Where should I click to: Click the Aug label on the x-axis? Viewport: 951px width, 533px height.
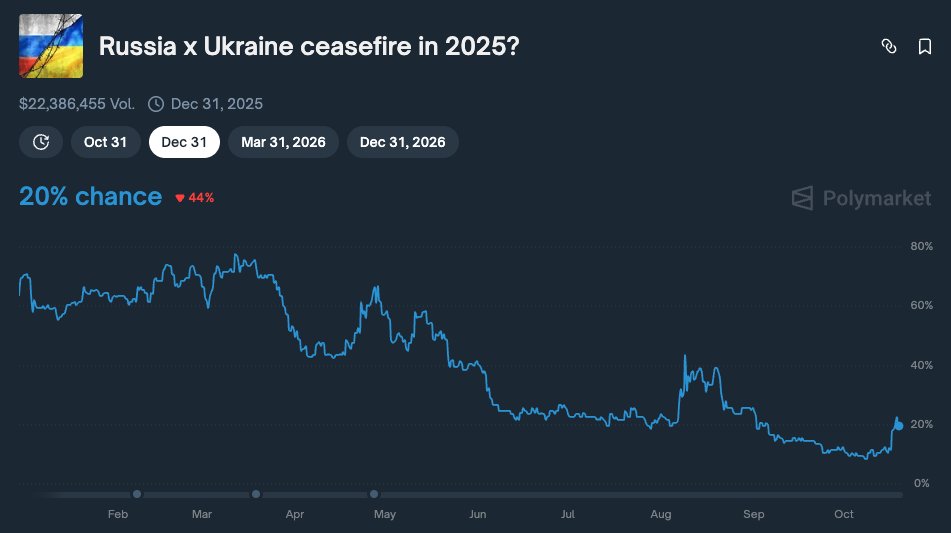pos(660,515)
